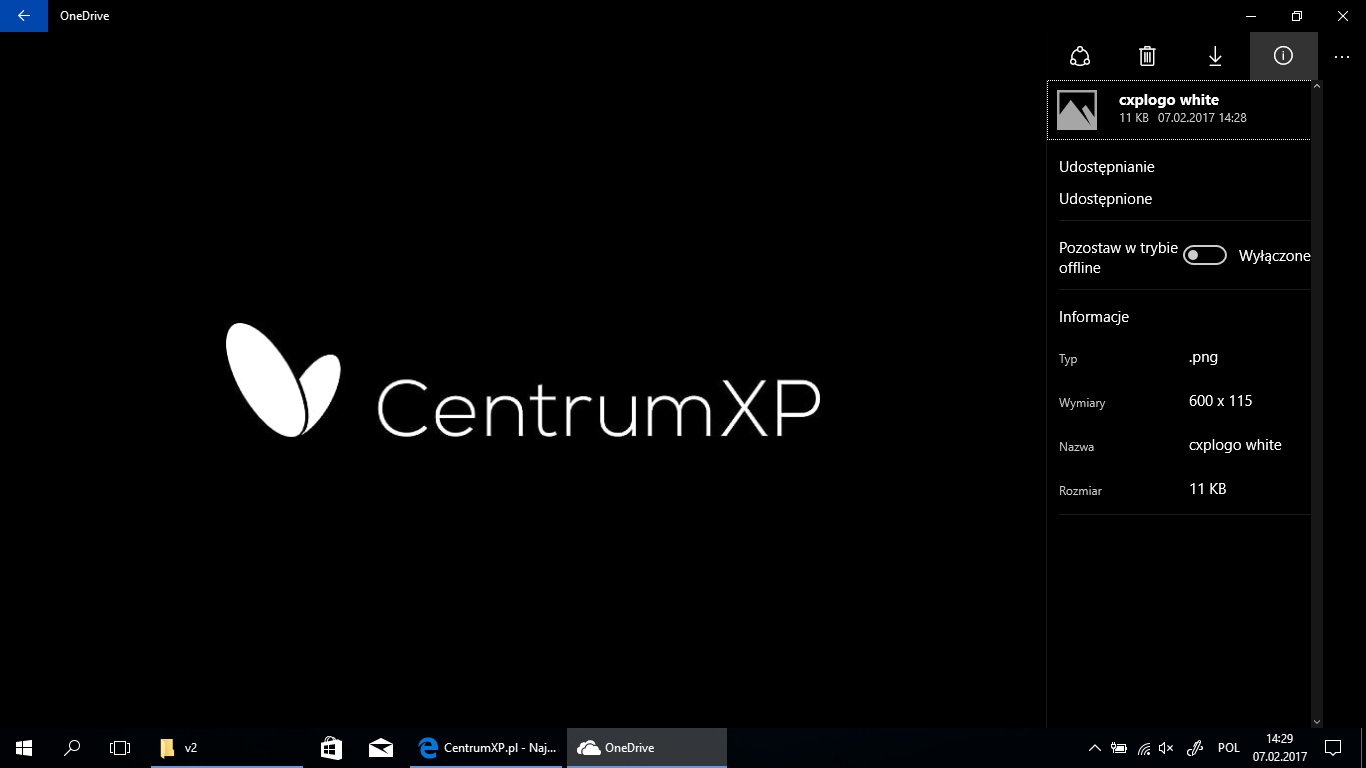1366x768 pixels.
Task: Open the Action Center notifications icon
Action: point(1332,748)
